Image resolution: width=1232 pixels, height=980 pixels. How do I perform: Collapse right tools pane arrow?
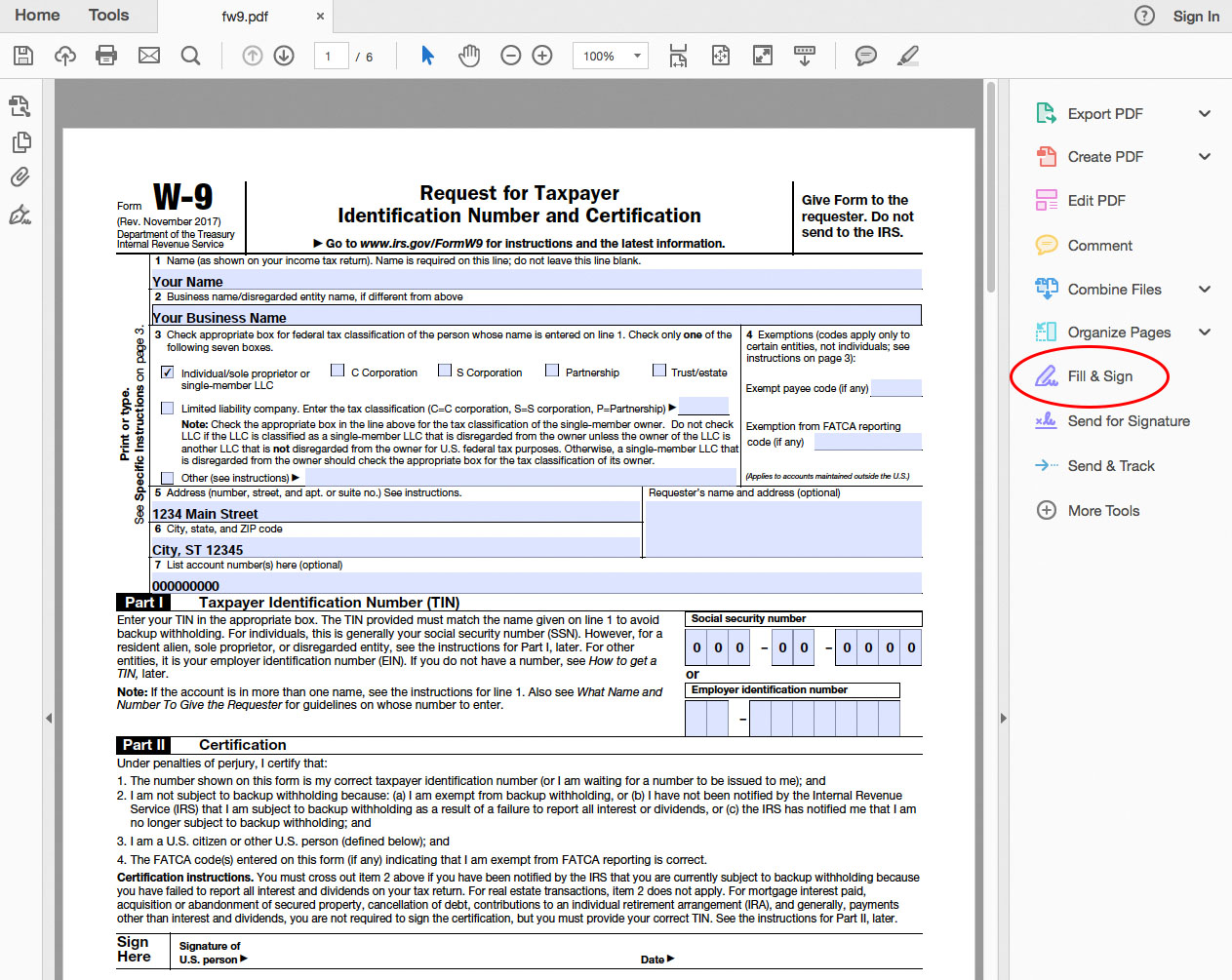(1003, 718)
